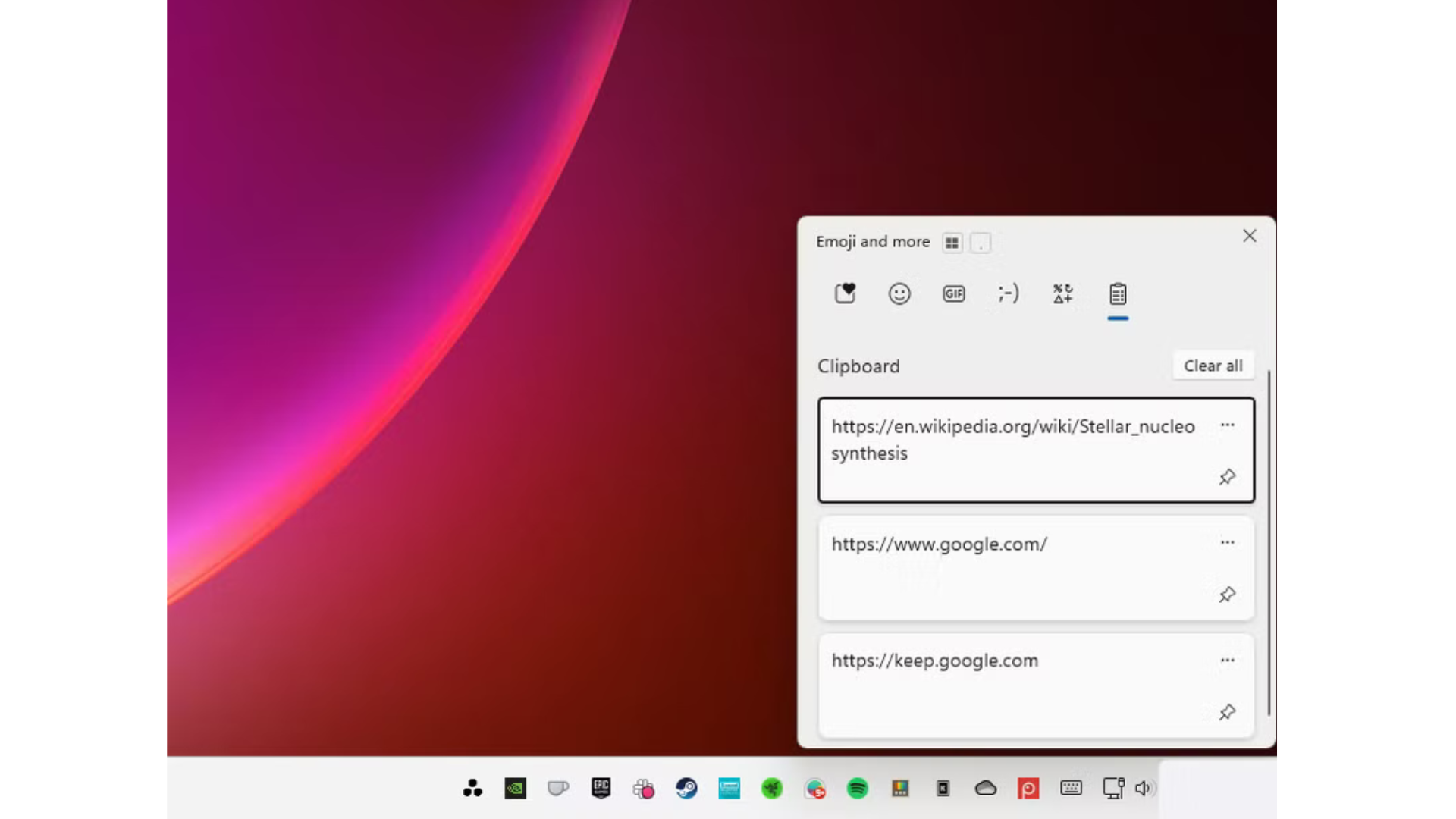
Task: Select the Clipboard history icon
Action: tap(1118, 294)
